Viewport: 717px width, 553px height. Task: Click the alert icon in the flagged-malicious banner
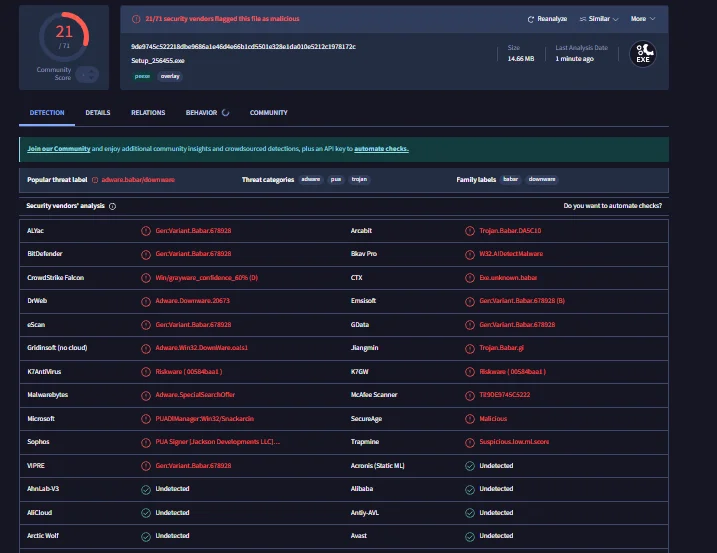click(x=136, y=19)
